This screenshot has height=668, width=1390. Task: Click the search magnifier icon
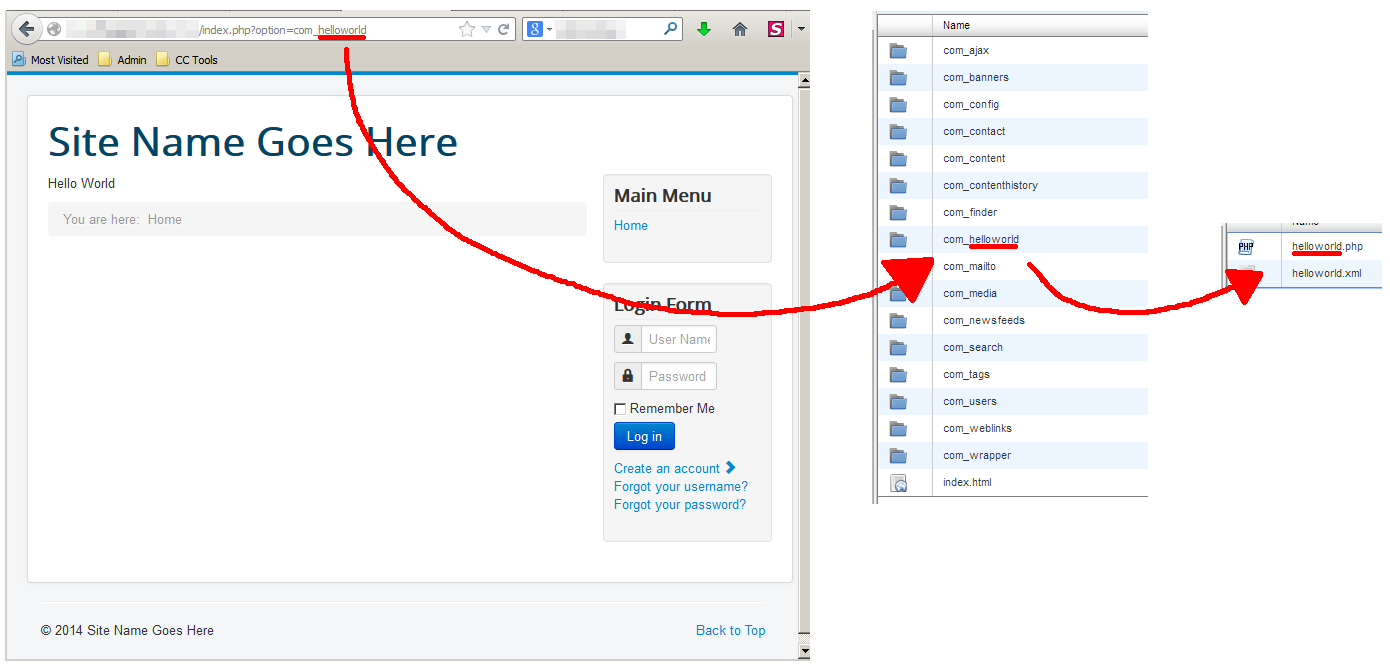pos(670,29)
